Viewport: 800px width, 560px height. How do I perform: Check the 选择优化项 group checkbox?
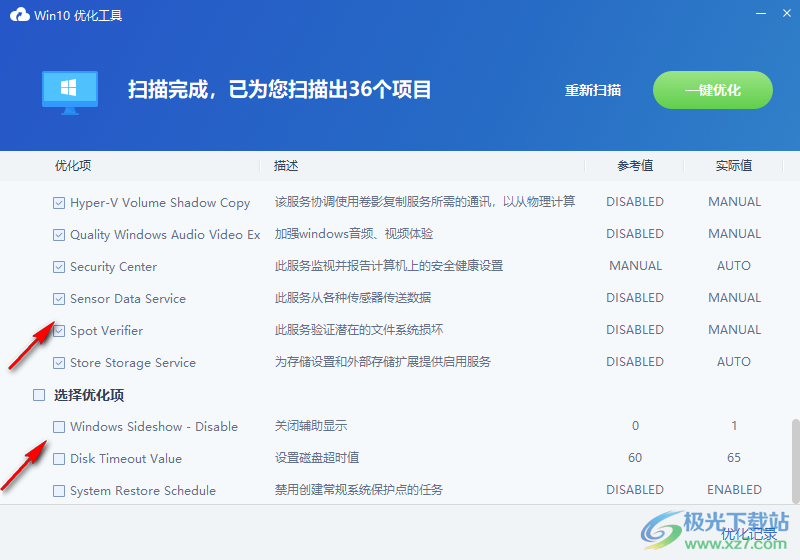click(x=39, y=395)
